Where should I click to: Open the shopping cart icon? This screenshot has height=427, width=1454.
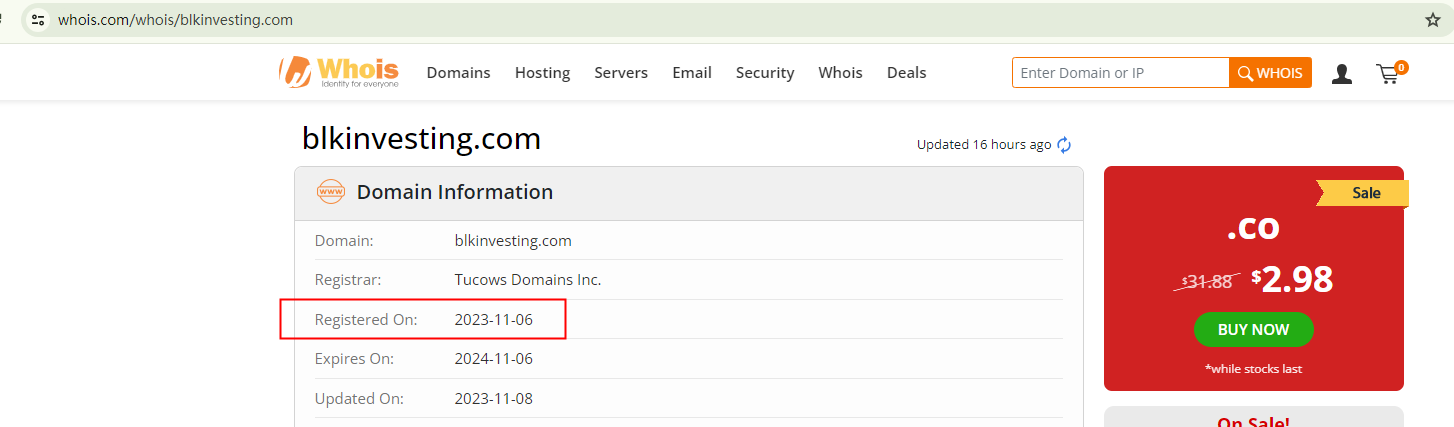click(1388, 73)
